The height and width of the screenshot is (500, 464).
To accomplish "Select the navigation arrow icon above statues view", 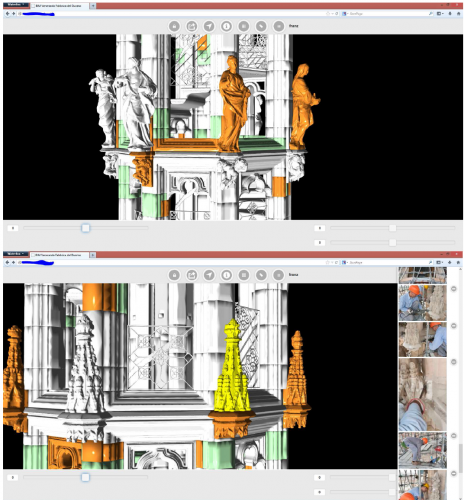I will click(x=209, y=26).
